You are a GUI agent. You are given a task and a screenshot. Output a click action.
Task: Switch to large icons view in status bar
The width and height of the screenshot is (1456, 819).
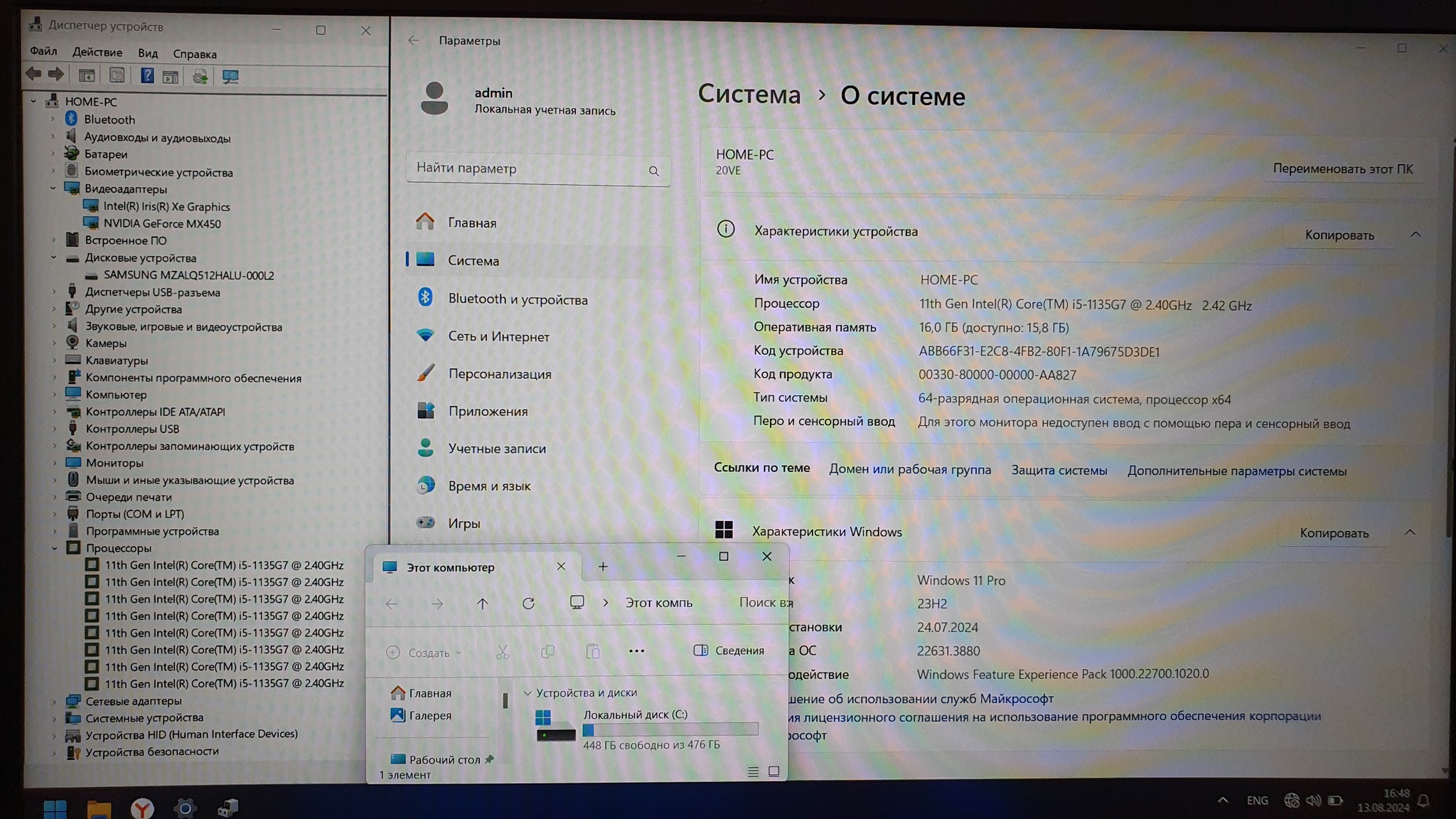click(774, 771)
